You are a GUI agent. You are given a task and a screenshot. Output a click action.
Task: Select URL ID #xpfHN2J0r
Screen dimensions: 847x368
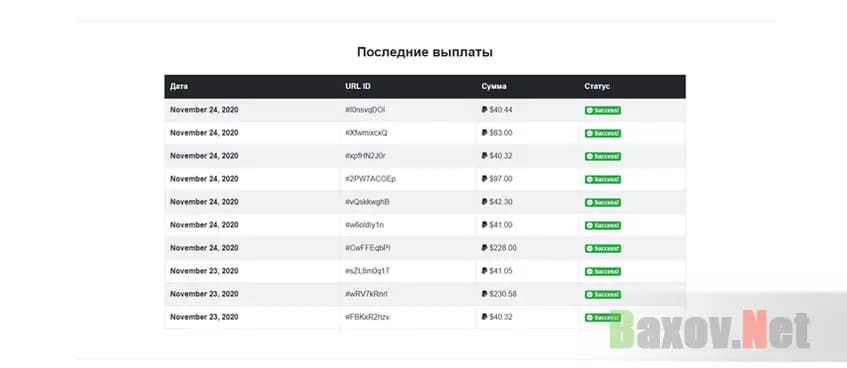[366, 156]
